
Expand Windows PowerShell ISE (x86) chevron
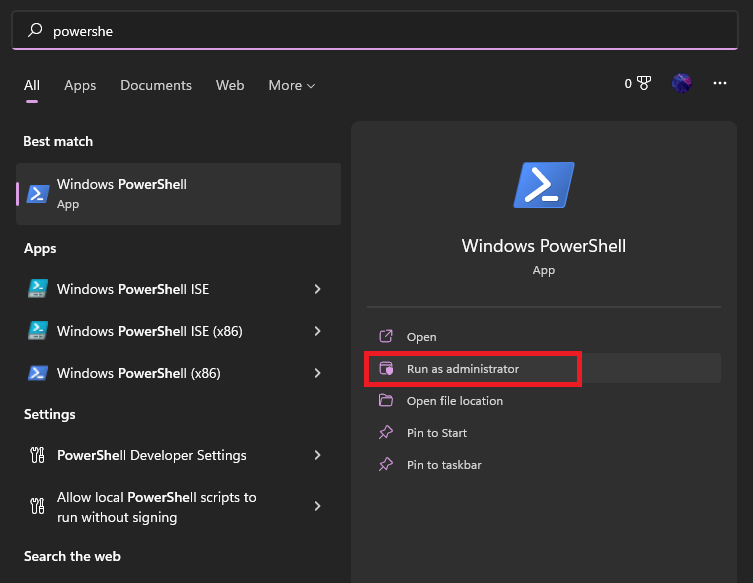317,331
